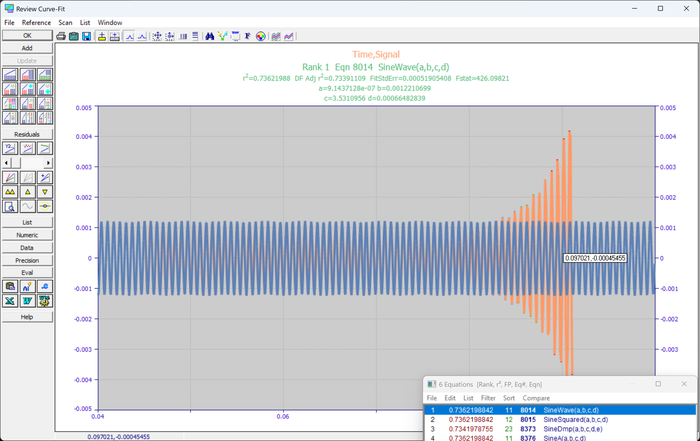
Task: Click the slider thumb under Residuals icons
Action: coord(15,163)
